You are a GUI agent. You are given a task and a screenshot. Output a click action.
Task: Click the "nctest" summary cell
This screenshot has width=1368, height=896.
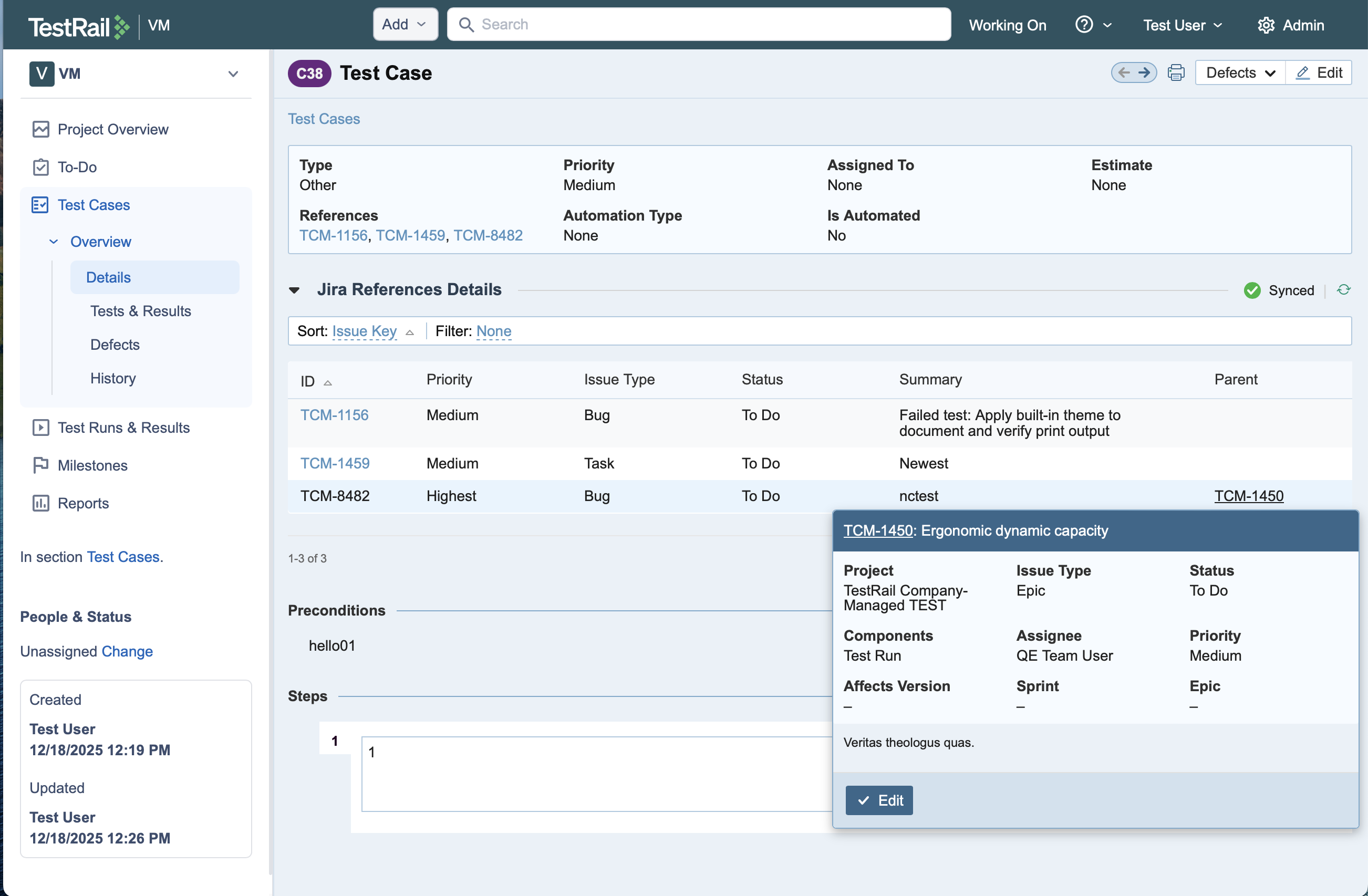point(918,495)
